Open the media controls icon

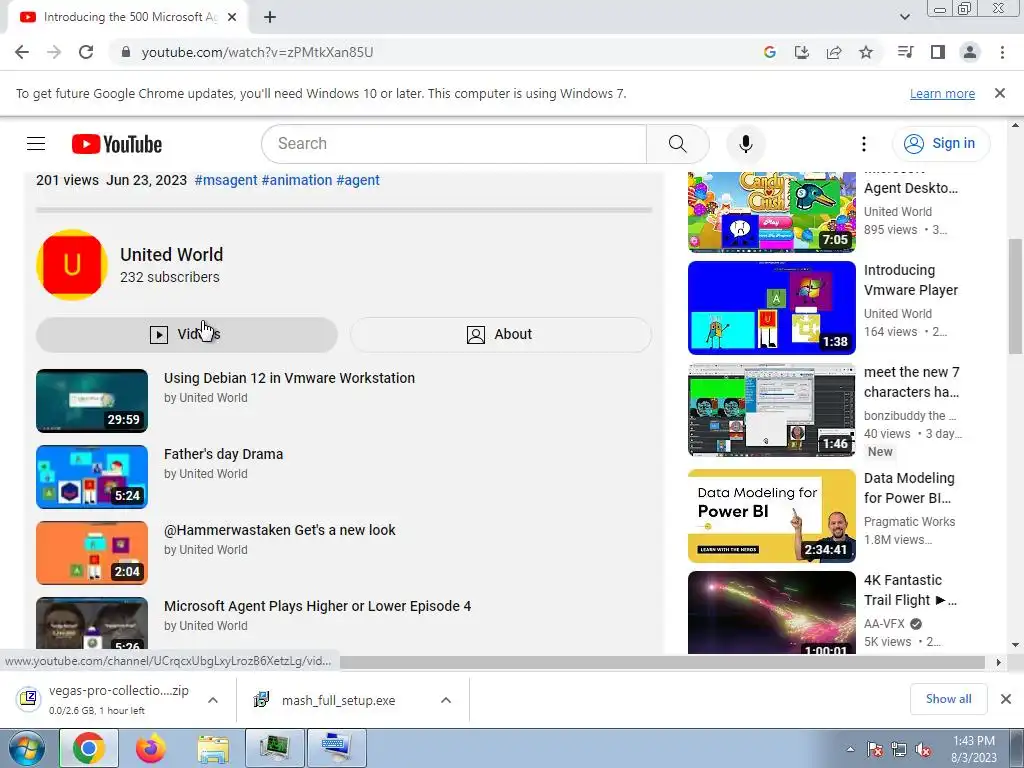coord(905,52)
